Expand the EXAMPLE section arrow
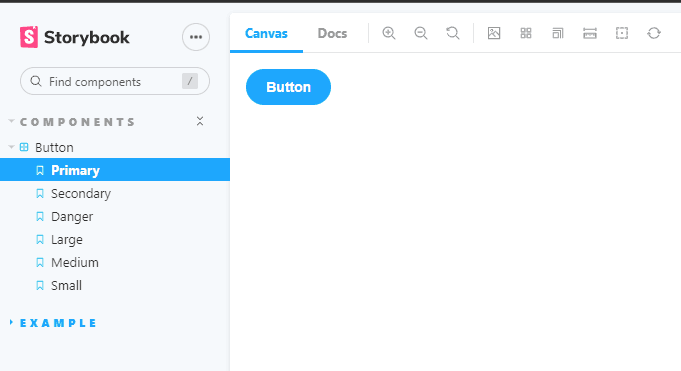The width and height of the screenshot is (681, 371). click(11, 322)
